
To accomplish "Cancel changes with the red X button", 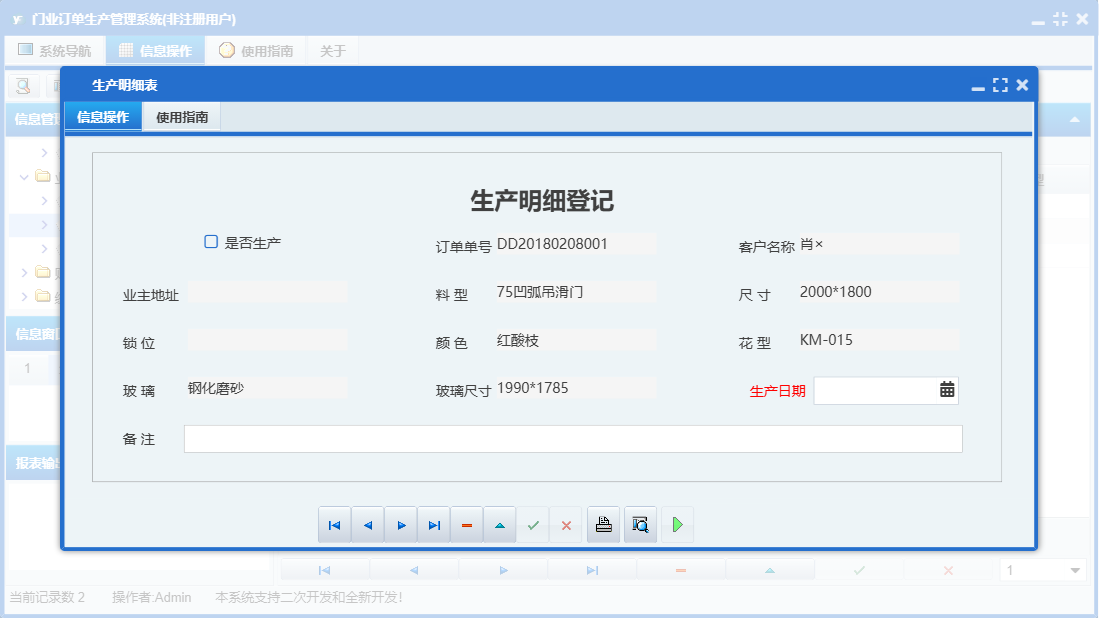I will click(566, 524).
